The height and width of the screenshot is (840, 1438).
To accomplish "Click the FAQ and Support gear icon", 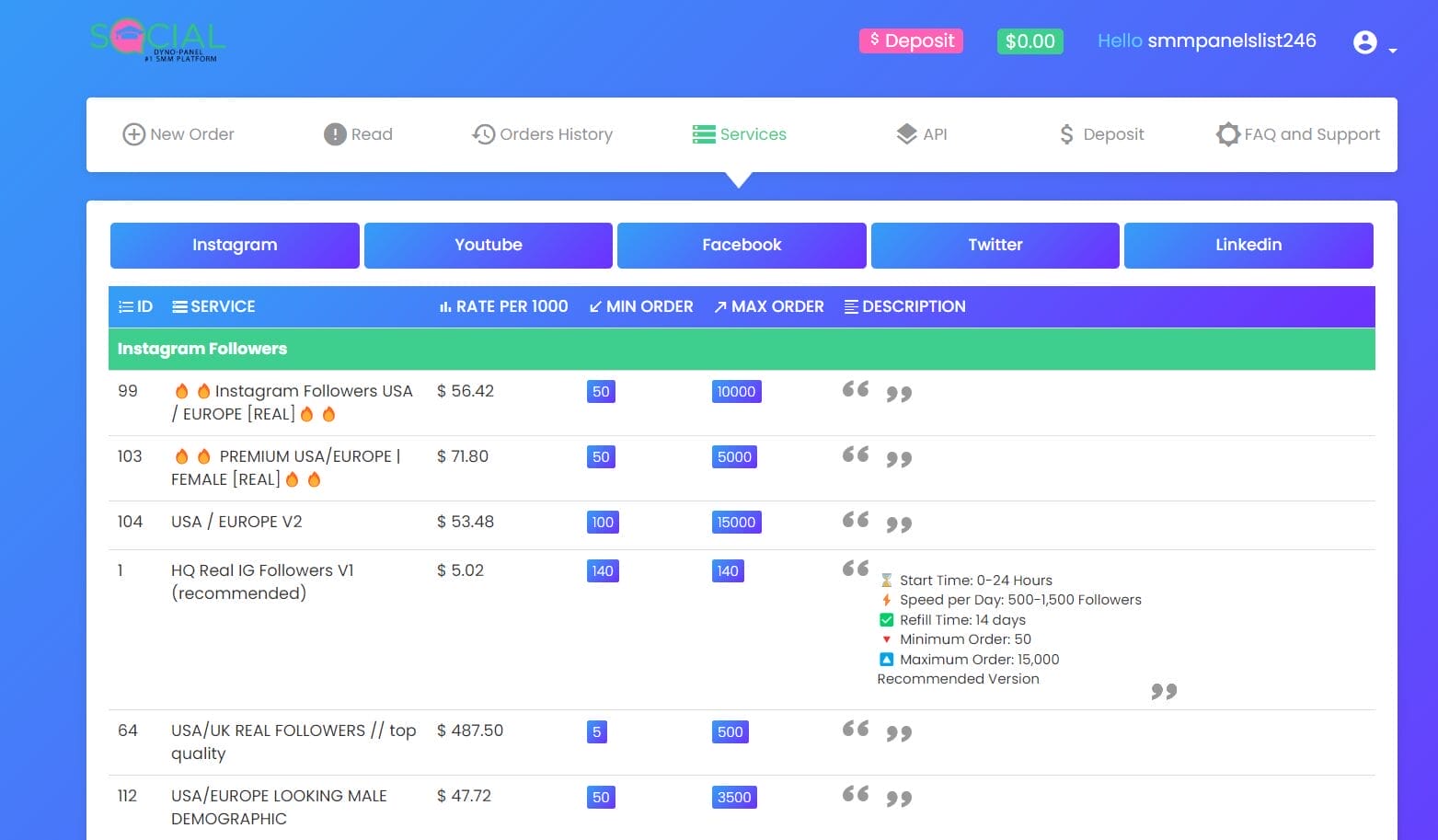I will click(x=1227, y=134).
